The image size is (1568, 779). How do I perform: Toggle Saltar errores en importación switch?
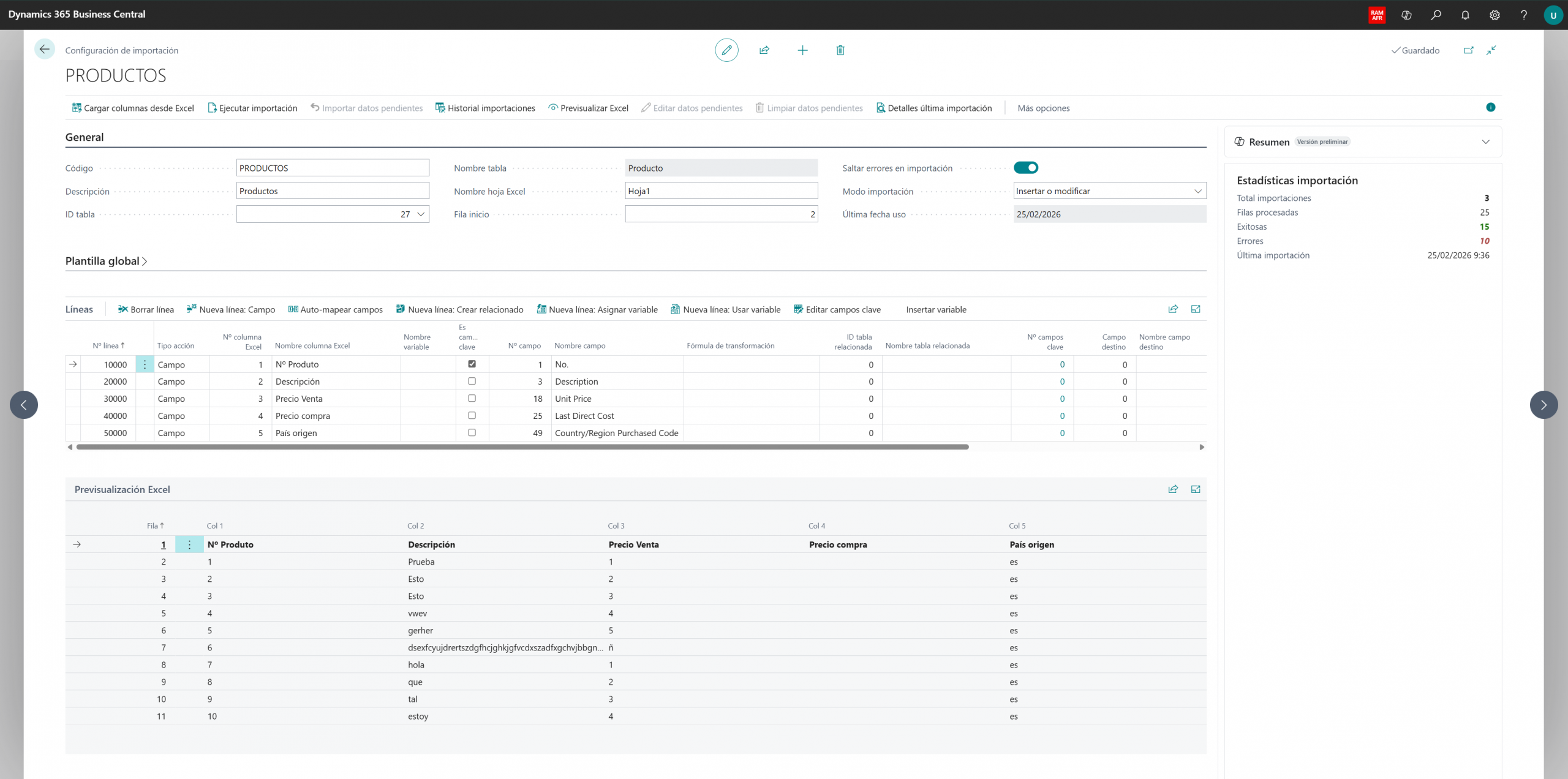(1026, 168)
